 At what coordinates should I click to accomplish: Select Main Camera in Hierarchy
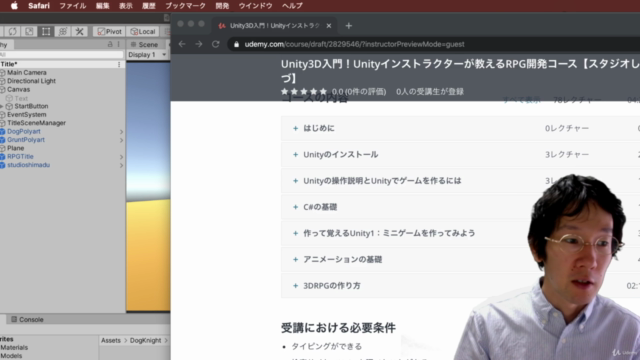(27, 73)
